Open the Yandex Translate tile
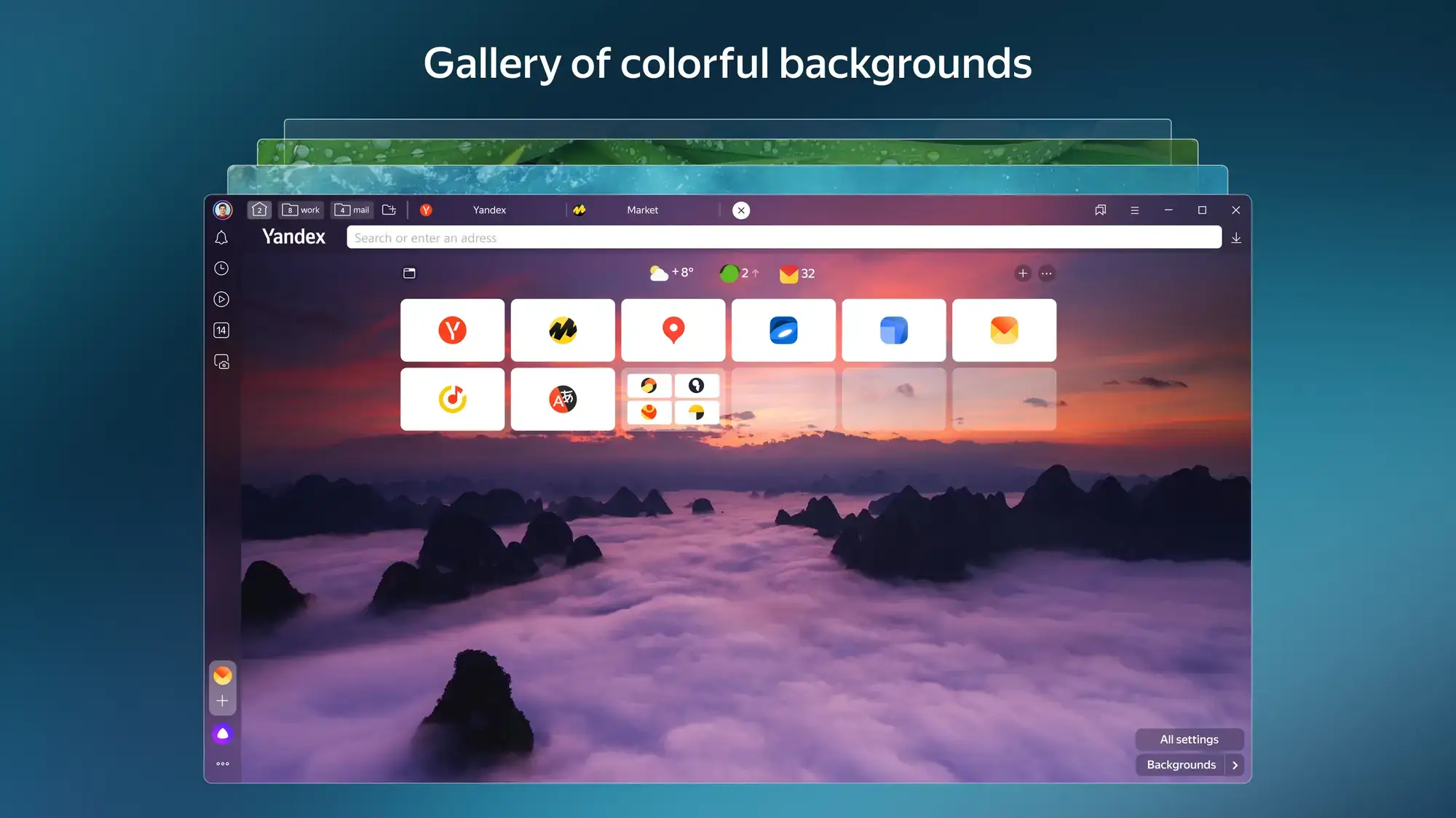The image size is (1456, 818). click(562, 399)
